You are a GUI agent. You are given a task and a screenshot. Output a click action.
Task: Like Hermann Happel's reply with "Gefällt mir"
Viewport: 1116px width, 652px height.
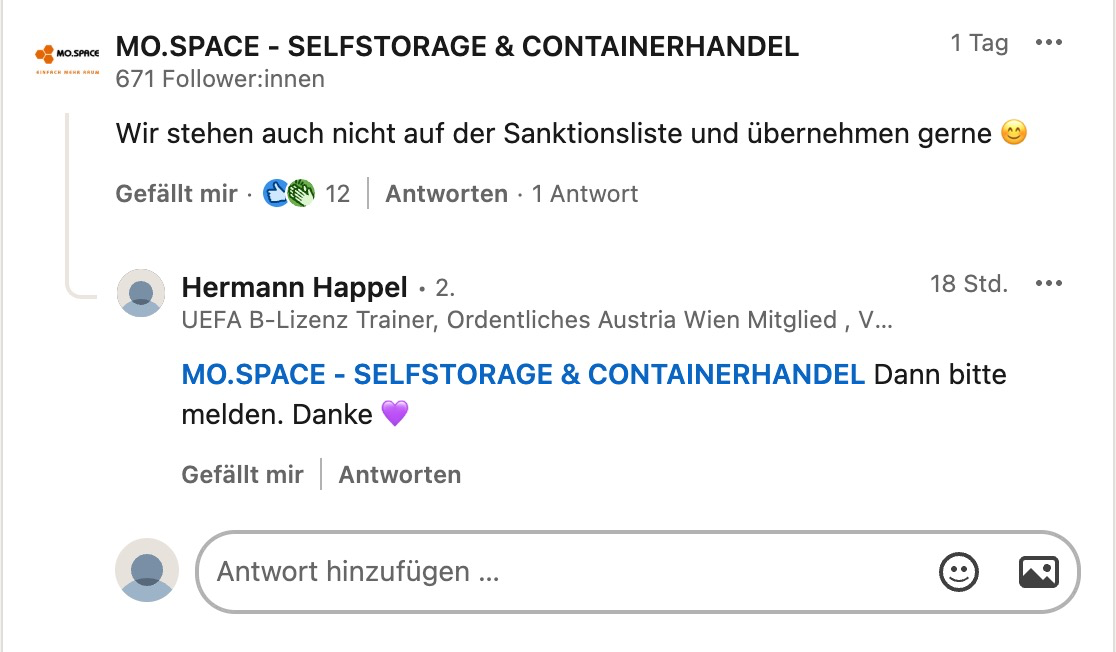coord(242,474)
